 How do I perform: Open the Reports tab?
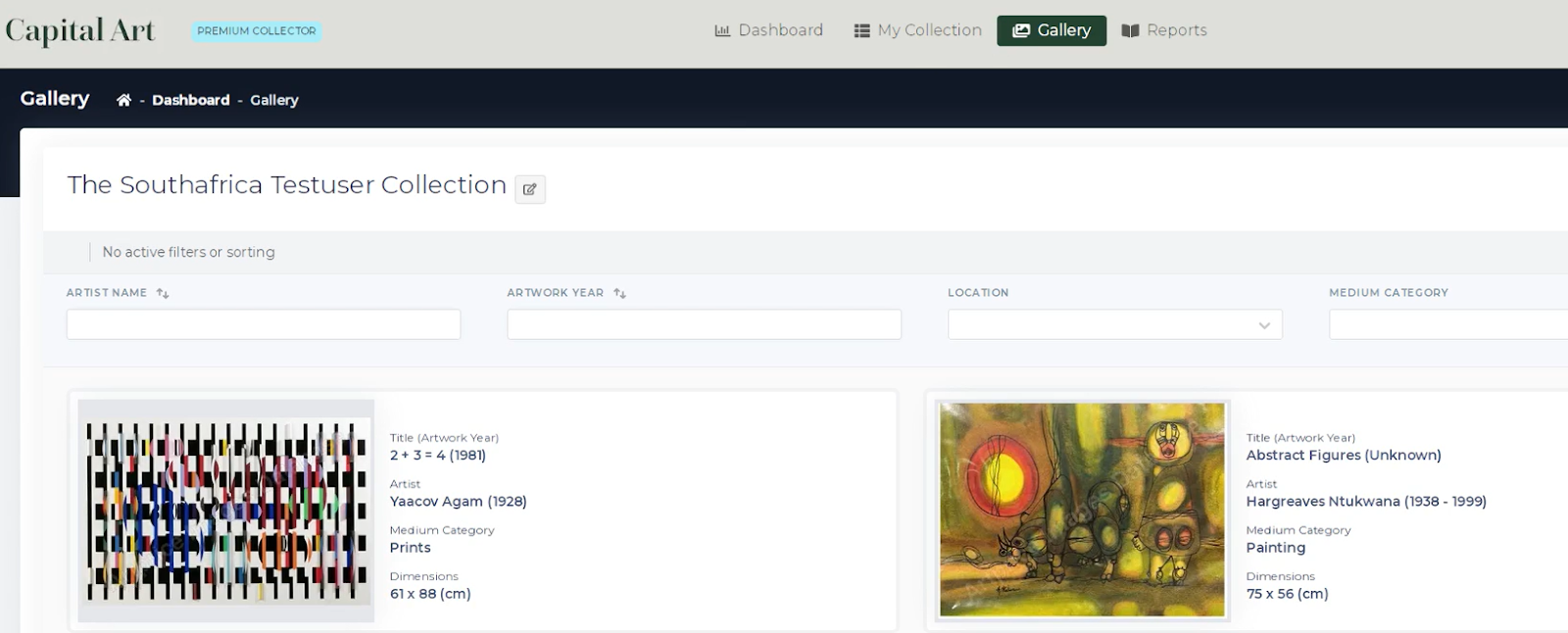[x=1164, y=30]
